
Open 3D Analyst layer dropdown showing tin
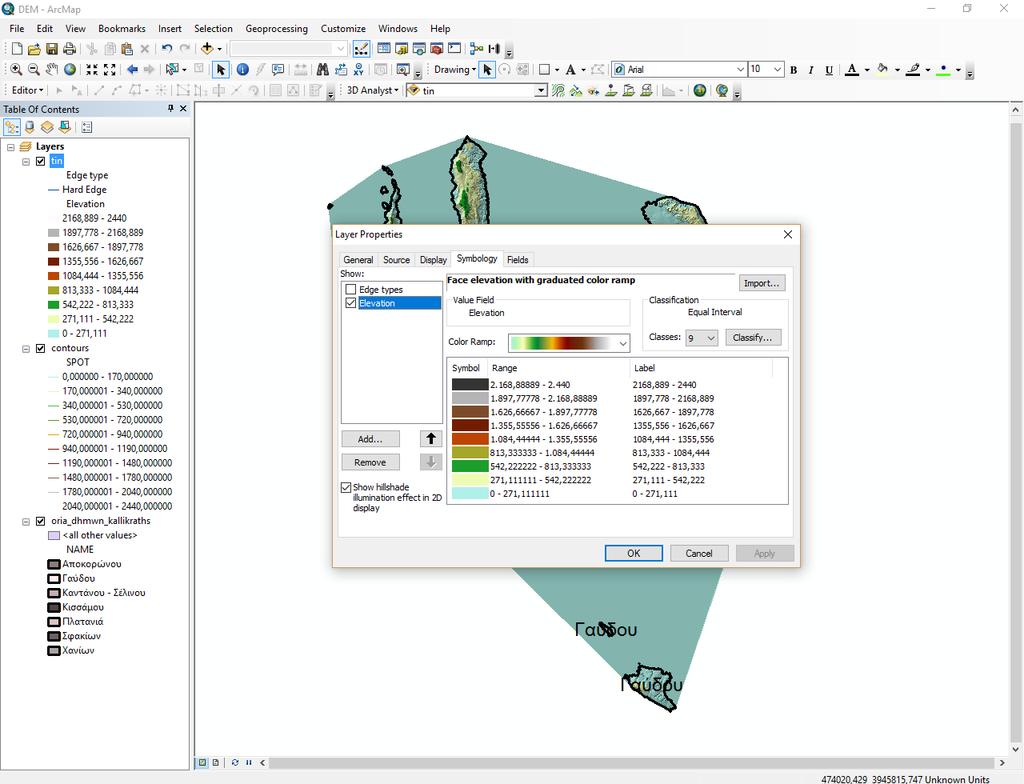point(541,90)
